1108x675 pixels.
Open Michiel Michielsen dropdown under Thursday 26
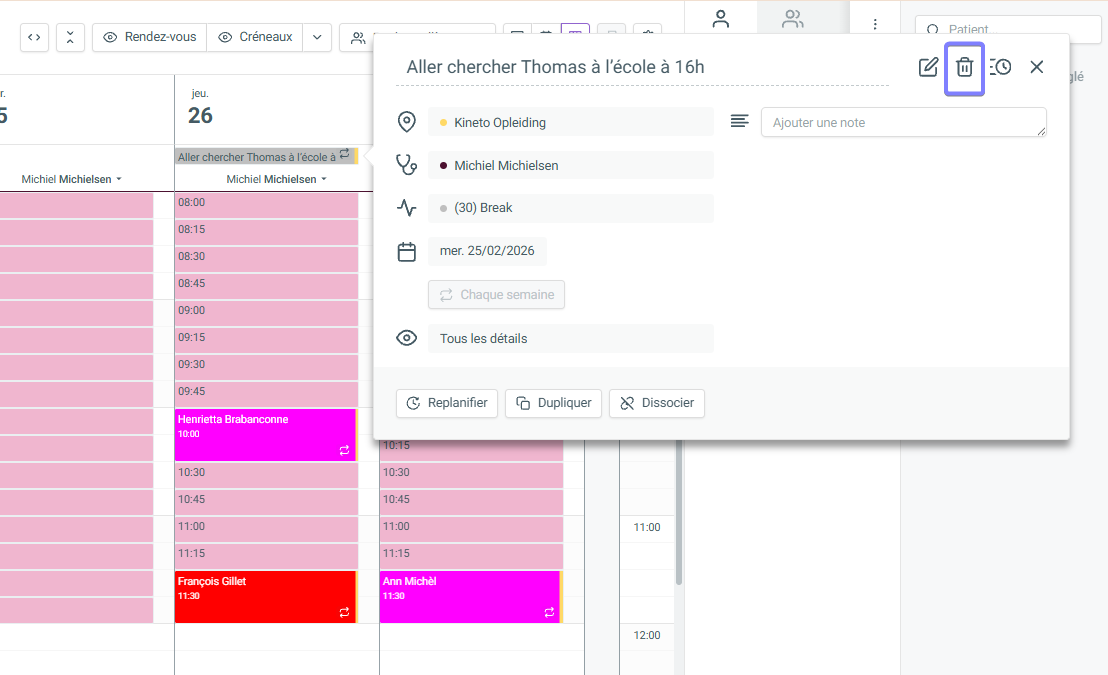[x=274, y=179]
